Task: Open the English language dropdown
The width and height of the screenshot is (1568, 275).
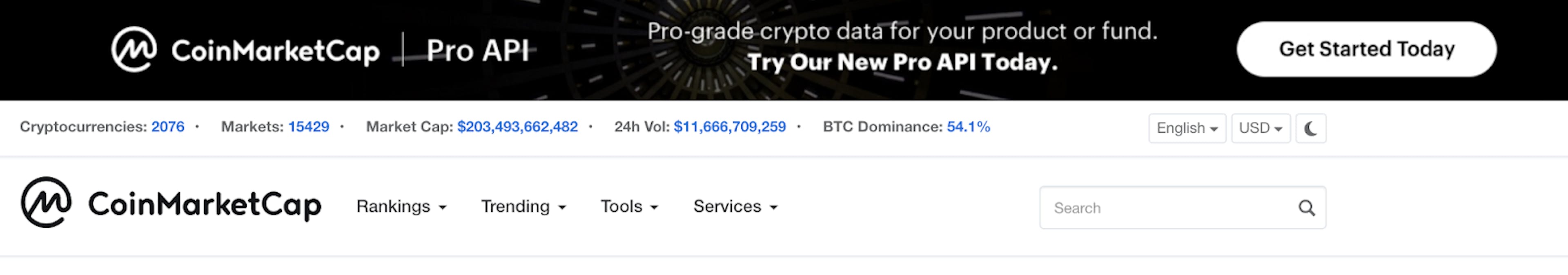Action: coord(1187,129)
